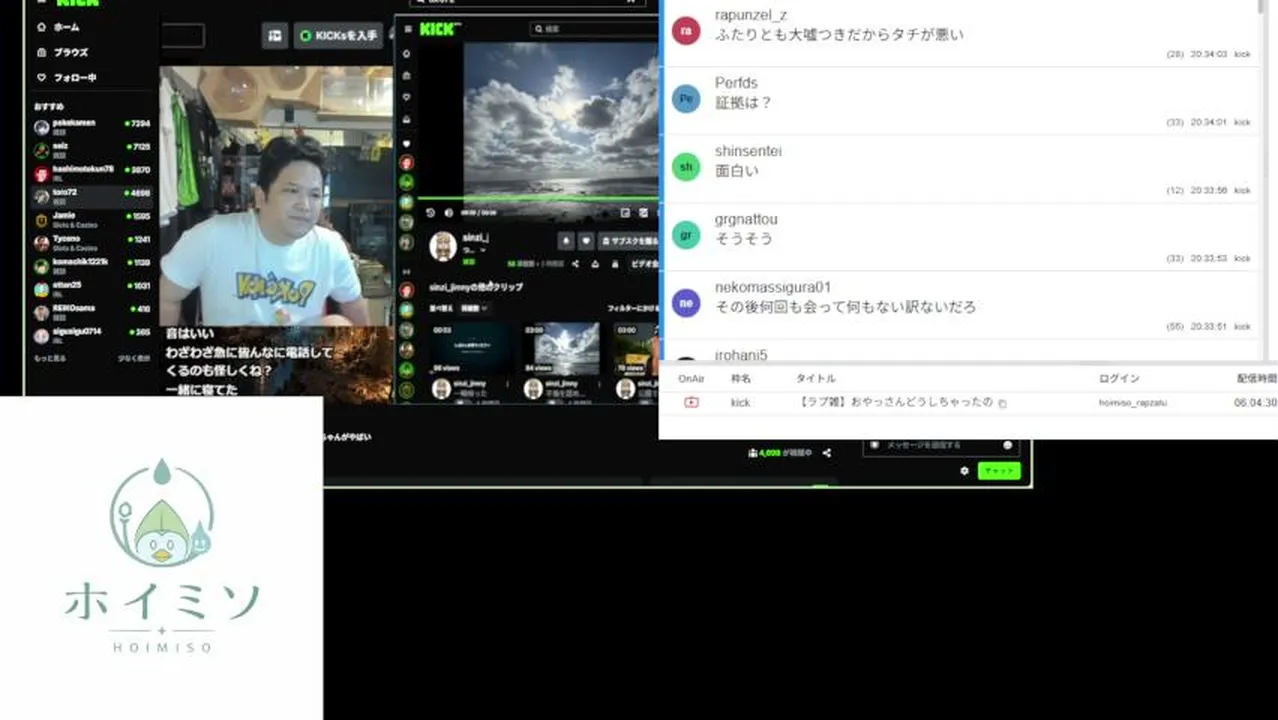Click the stream title 【ラブ雑】おやっさんどうしちゃったの
Screen dimensions: 1278x720
(895, 402)
